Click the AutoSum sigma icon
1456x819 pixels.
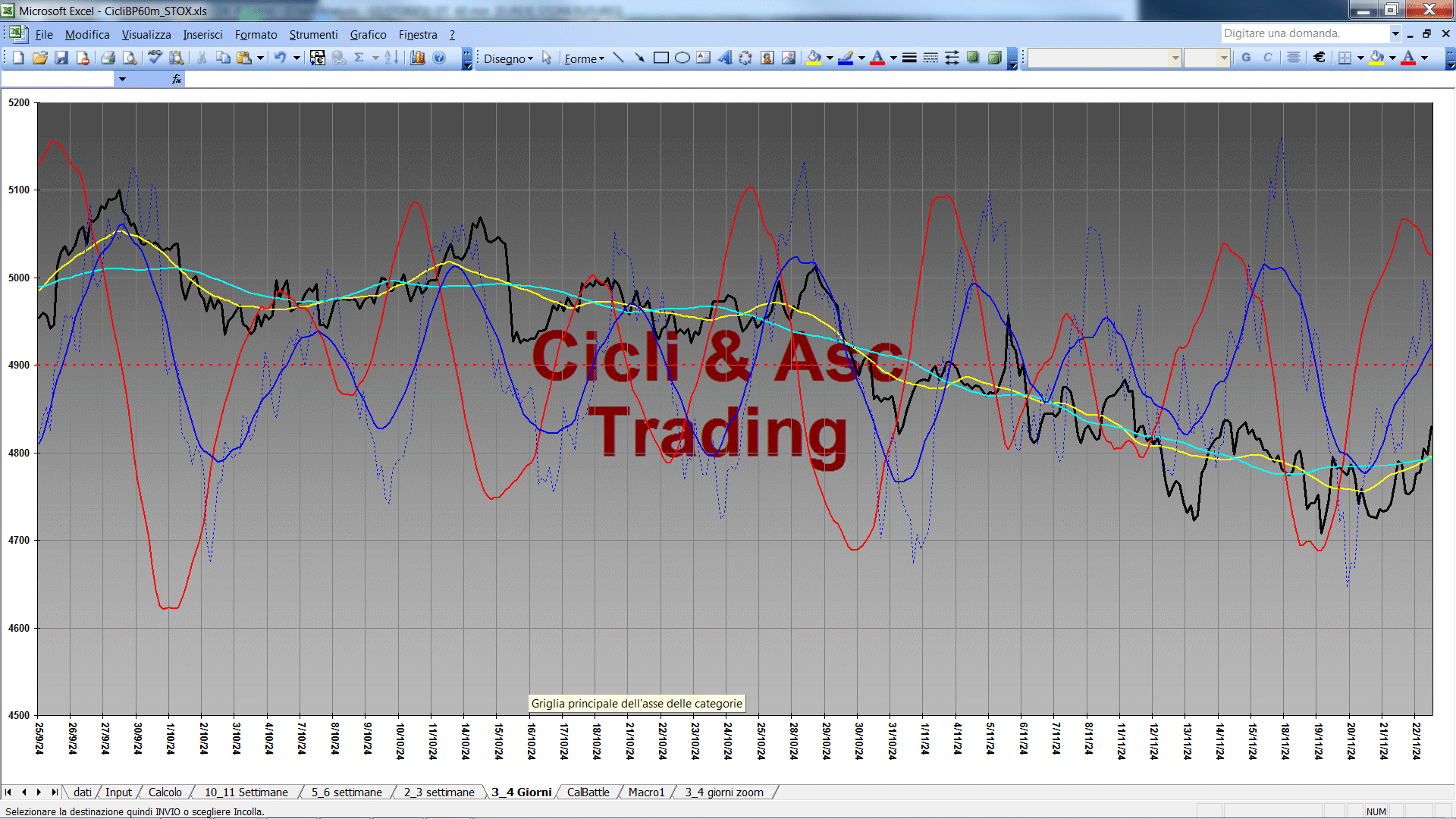tap(359, 58)
